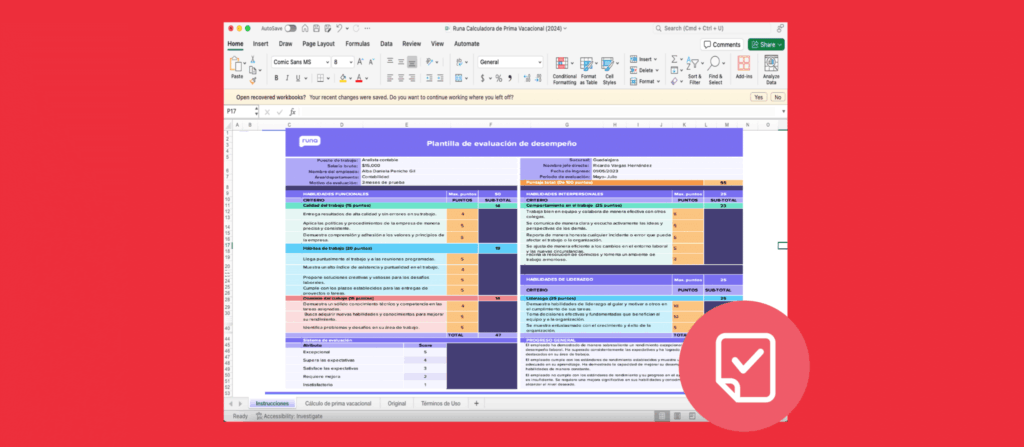
Task: Open Conditional Formatting
Action: click(x=564, y=68)
